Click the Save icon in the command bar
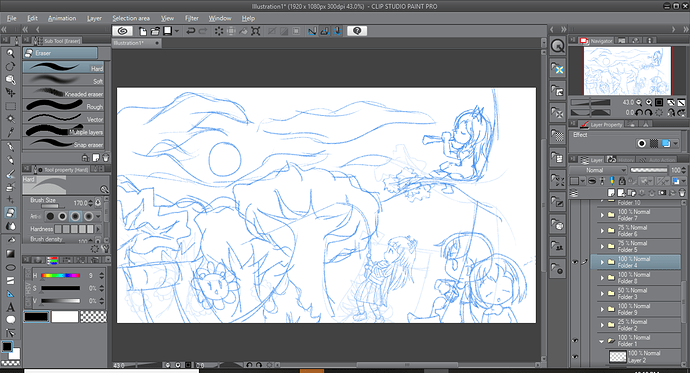Screen dimensions: 690x373 pos(168,31)
